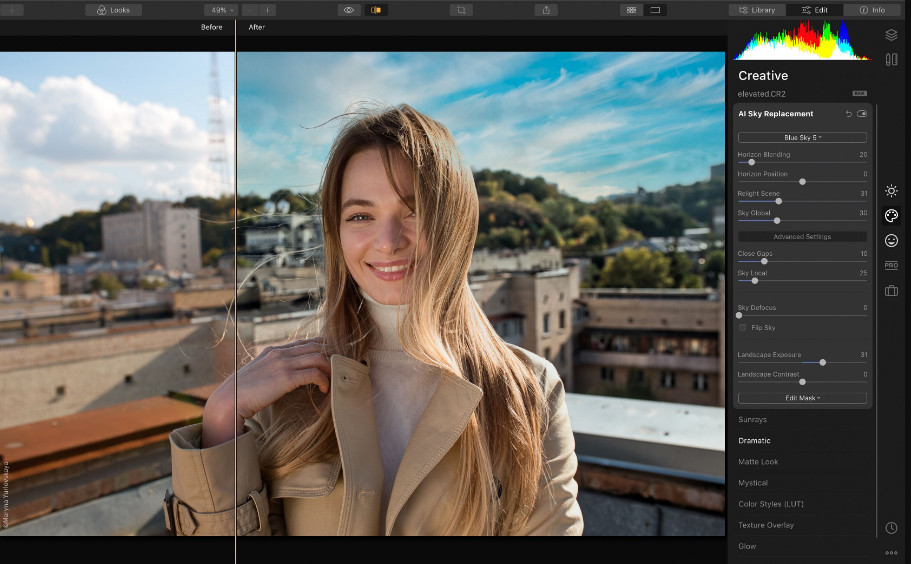Screen dimensions: 911x564
Task: Click the Close Gaps slider handle
Action: (764, 261)
